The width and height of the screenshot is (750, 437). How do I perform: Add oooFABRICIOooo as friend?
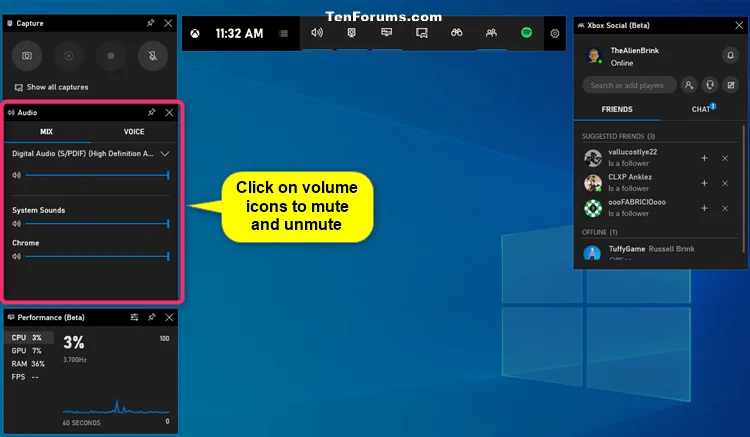coord(704,208)
